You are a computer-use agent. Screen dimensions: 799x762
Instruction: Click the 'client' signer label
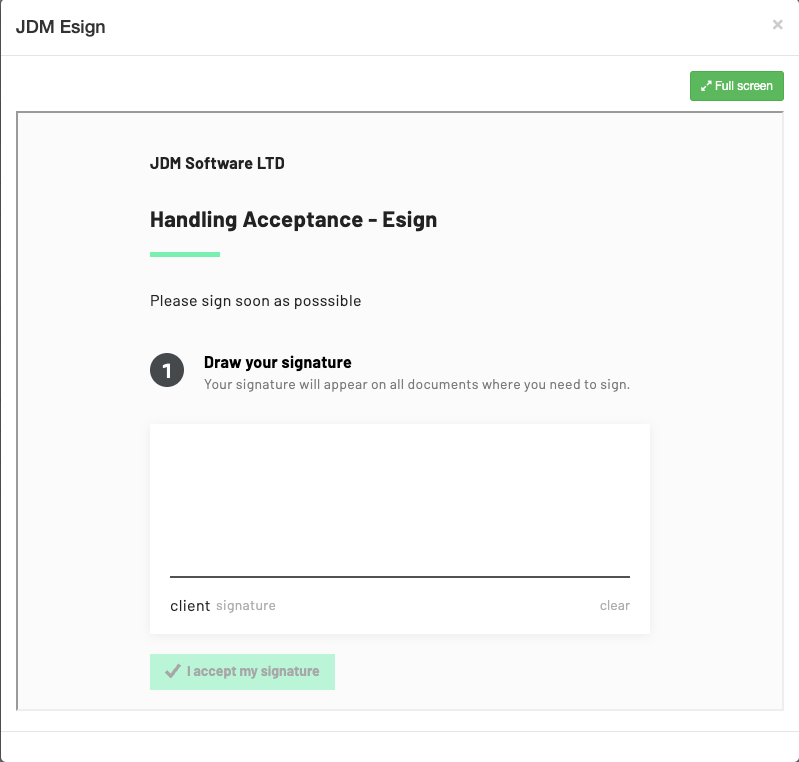pyautogui.click(x=190, y=605)
